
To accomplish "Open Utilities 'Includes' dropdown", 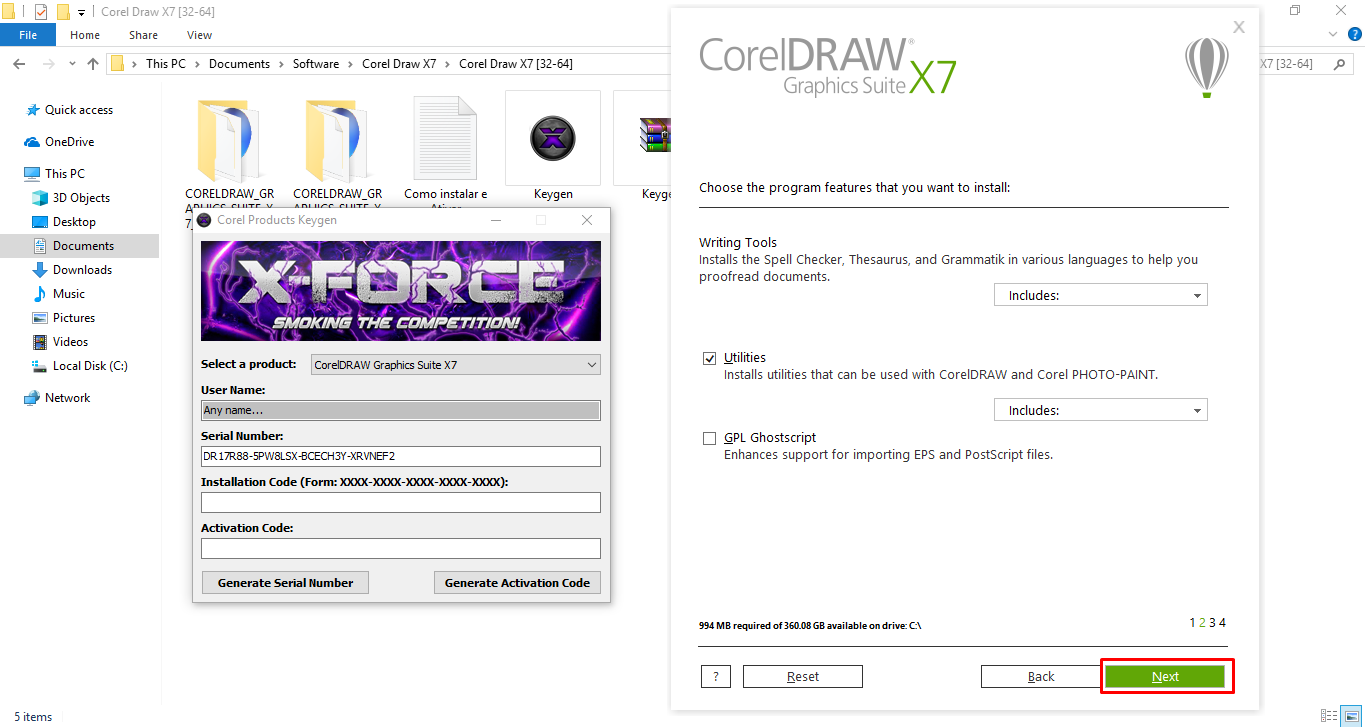I will [x=1101, y=410].
